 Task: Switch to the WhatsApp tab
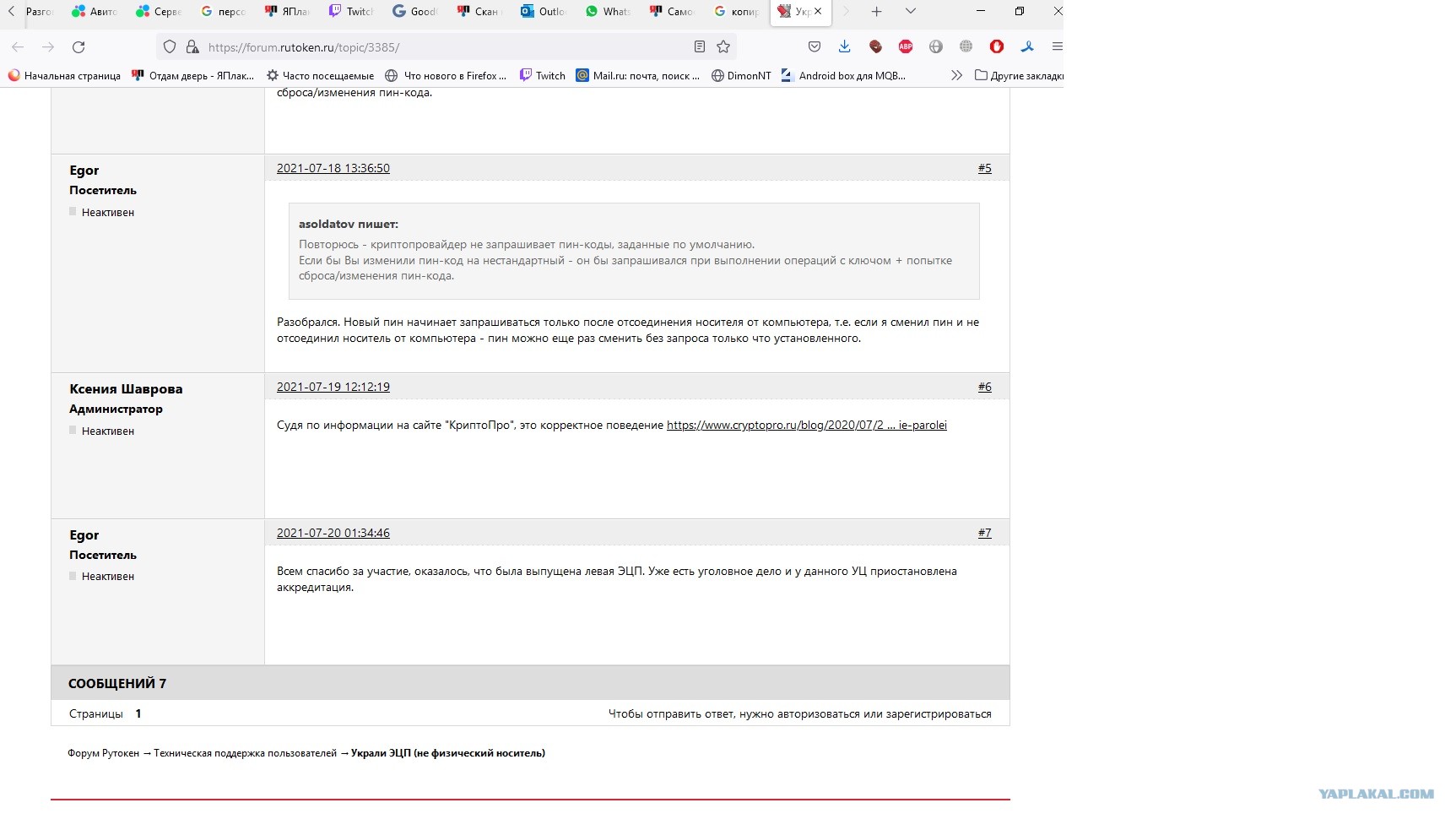point(609,12)
